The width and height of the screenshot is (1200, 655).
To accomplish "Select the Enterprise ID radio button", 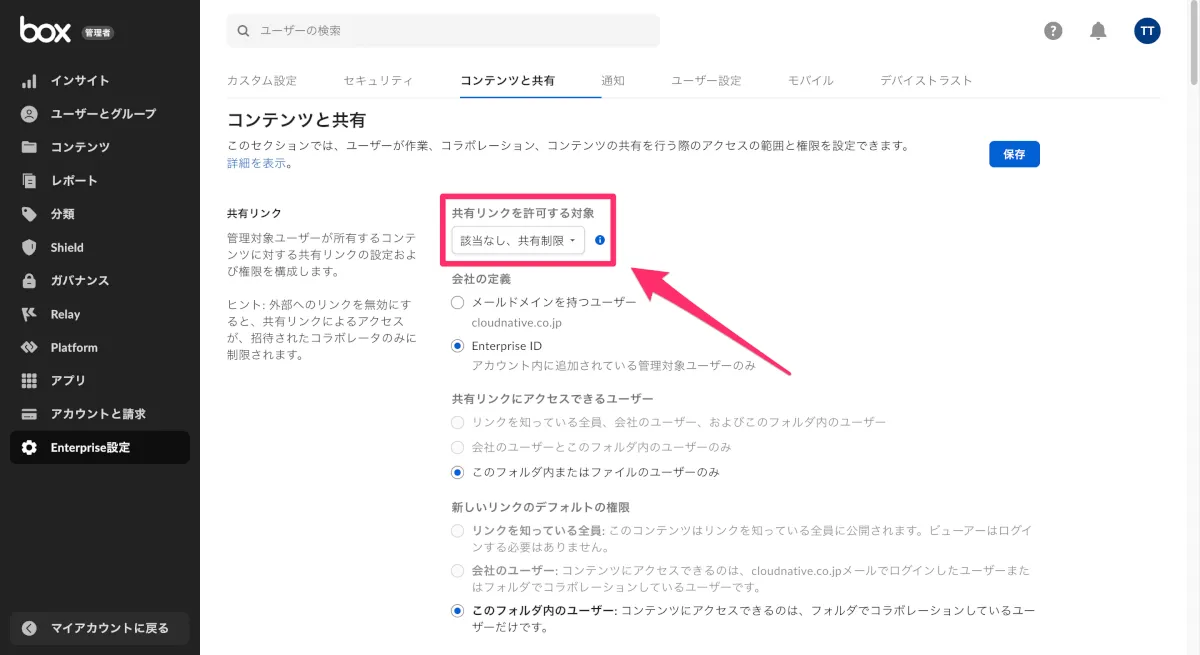I will point(458,346).
